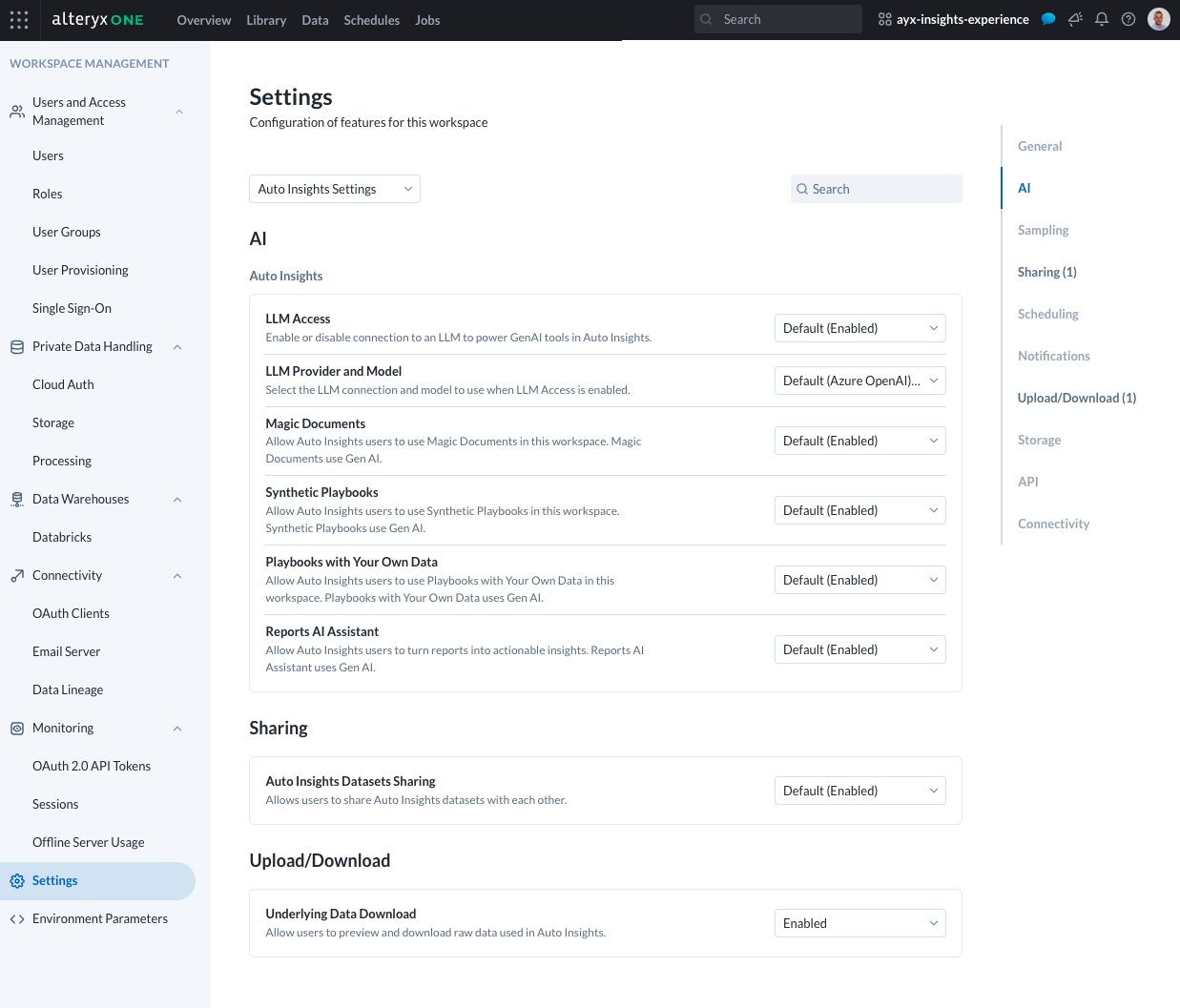The height and width of the screenshot is (1008, 1180).
Task: Switch to Schedules in the top menu
Action: tap(372, 20)
